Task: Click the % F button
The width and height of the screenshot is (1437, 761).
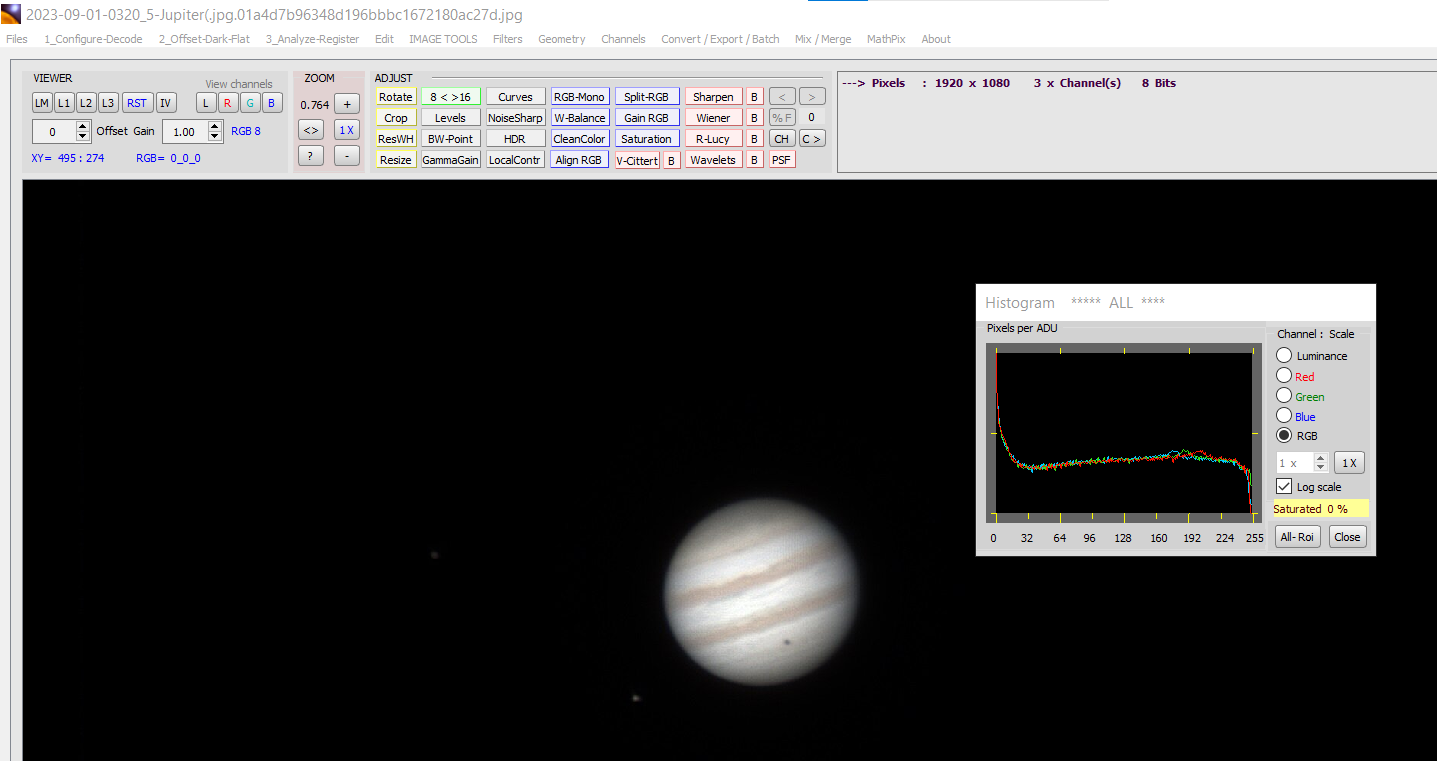Action: pos(782,118)
